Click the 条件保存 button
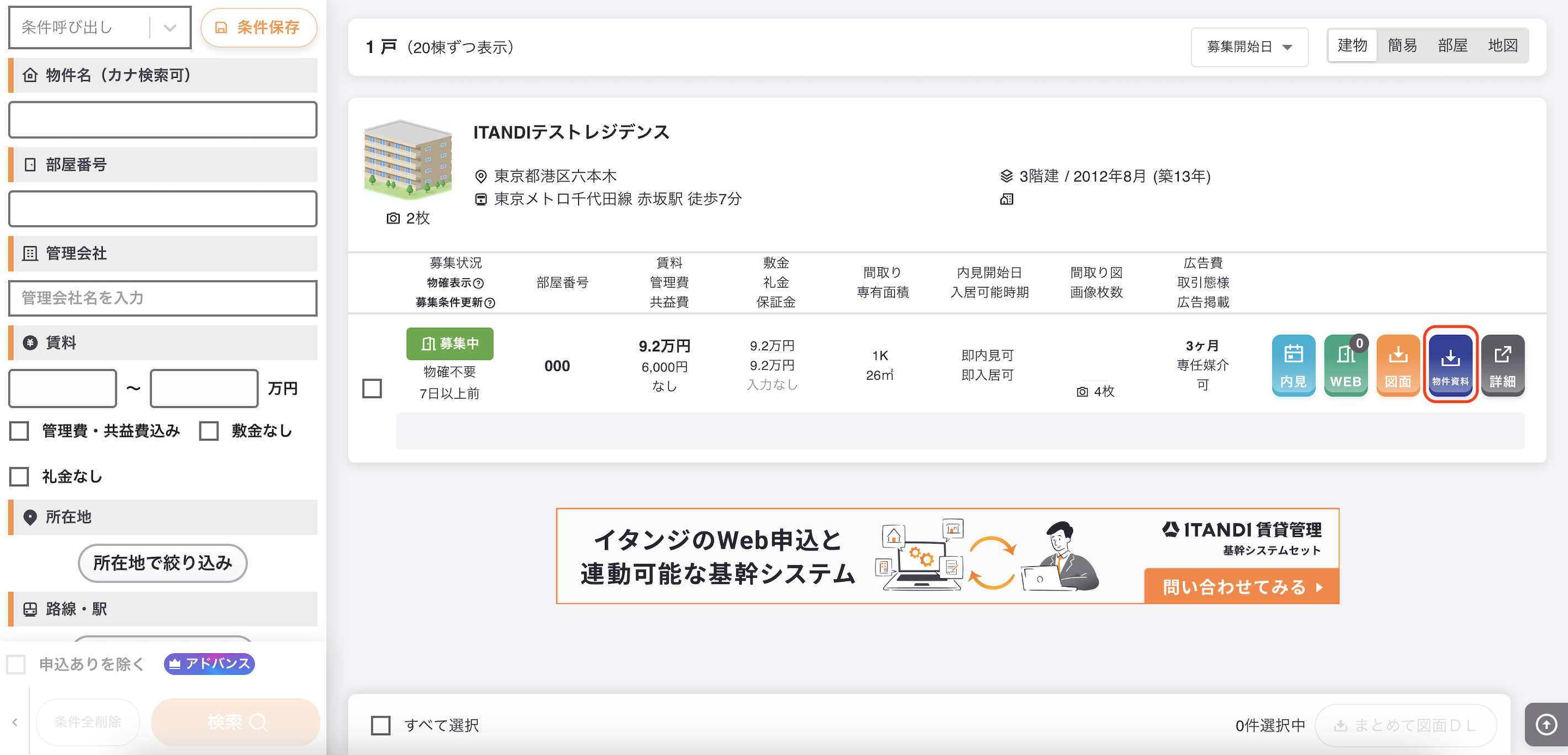 click(259, 28)
